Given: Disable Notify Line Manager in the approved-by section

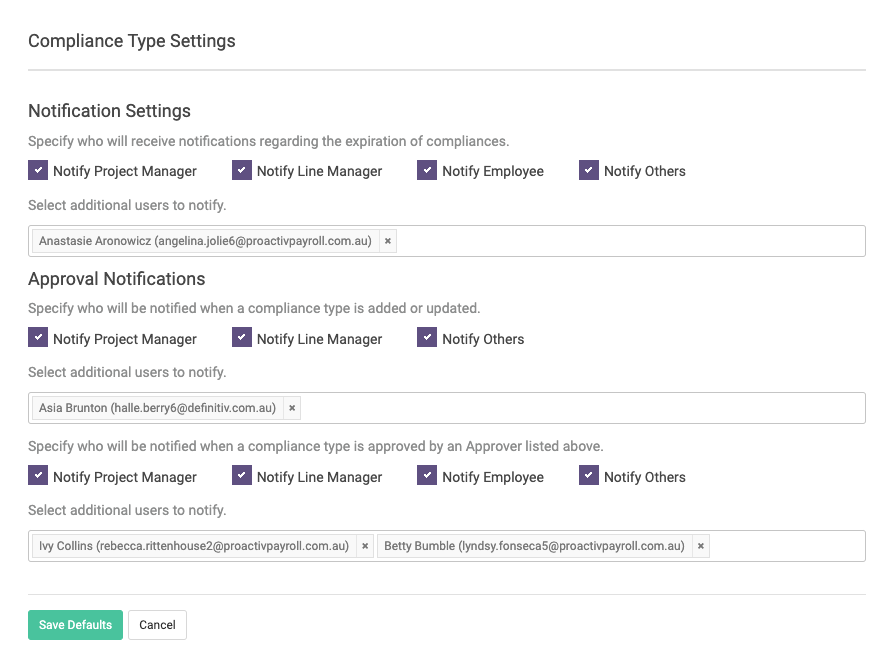Looking at the screenshot, I should pyautogui.click(x=241, y=476).
